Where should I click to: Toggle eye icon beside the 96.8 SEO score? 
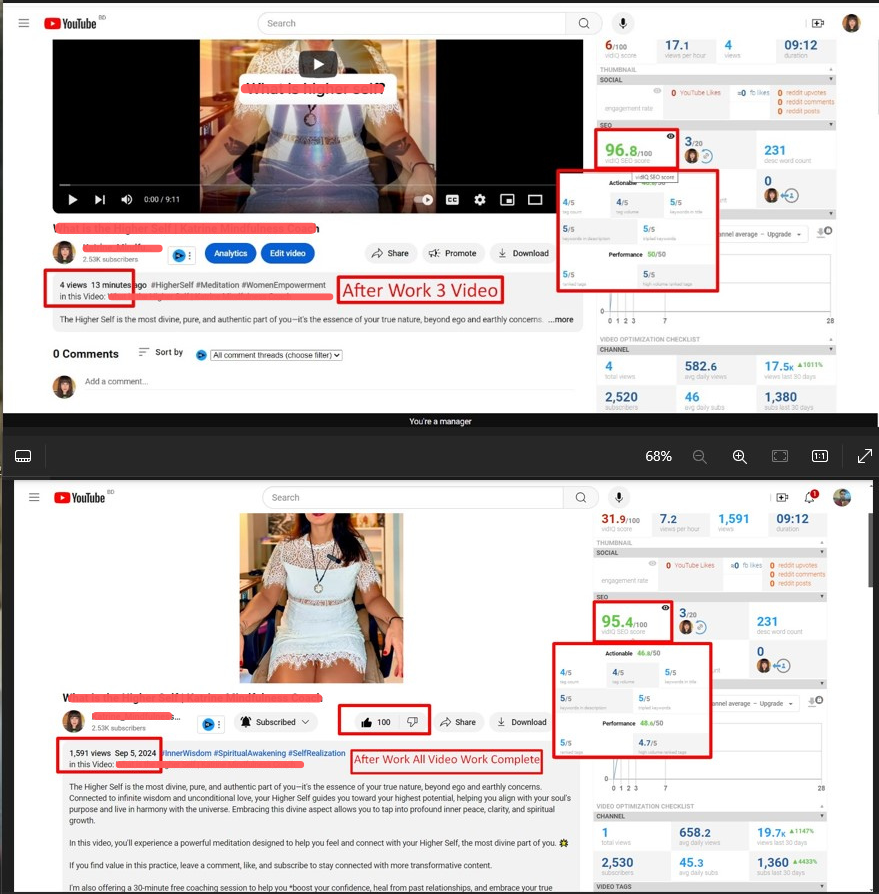pyautogui.click(x=669, y=135)
